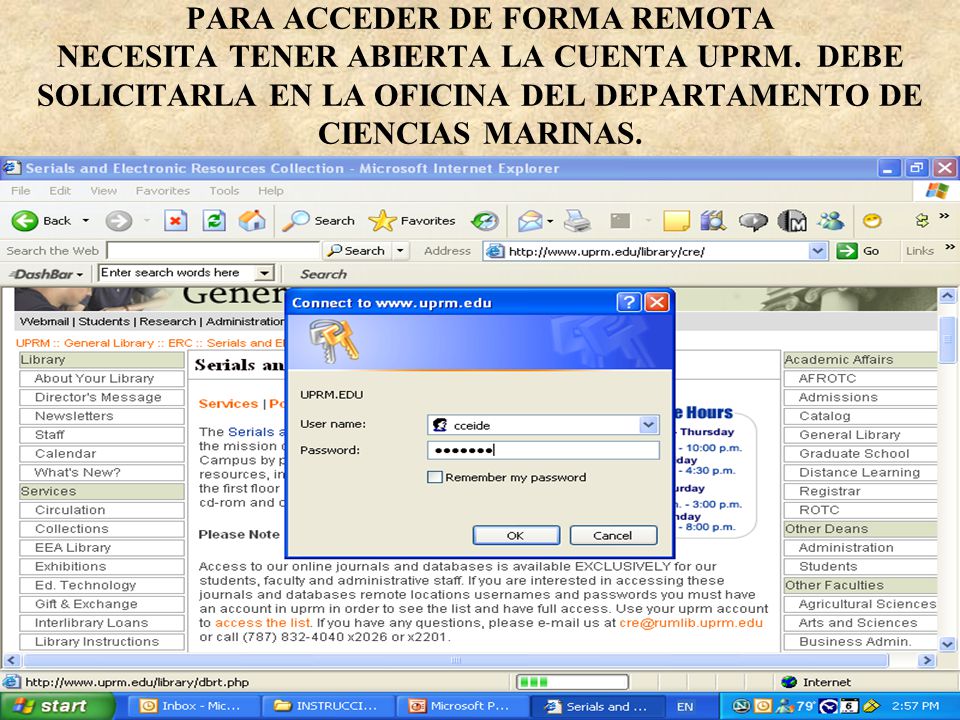
Task: Go to Home page icon
Action: click(252, 220)
